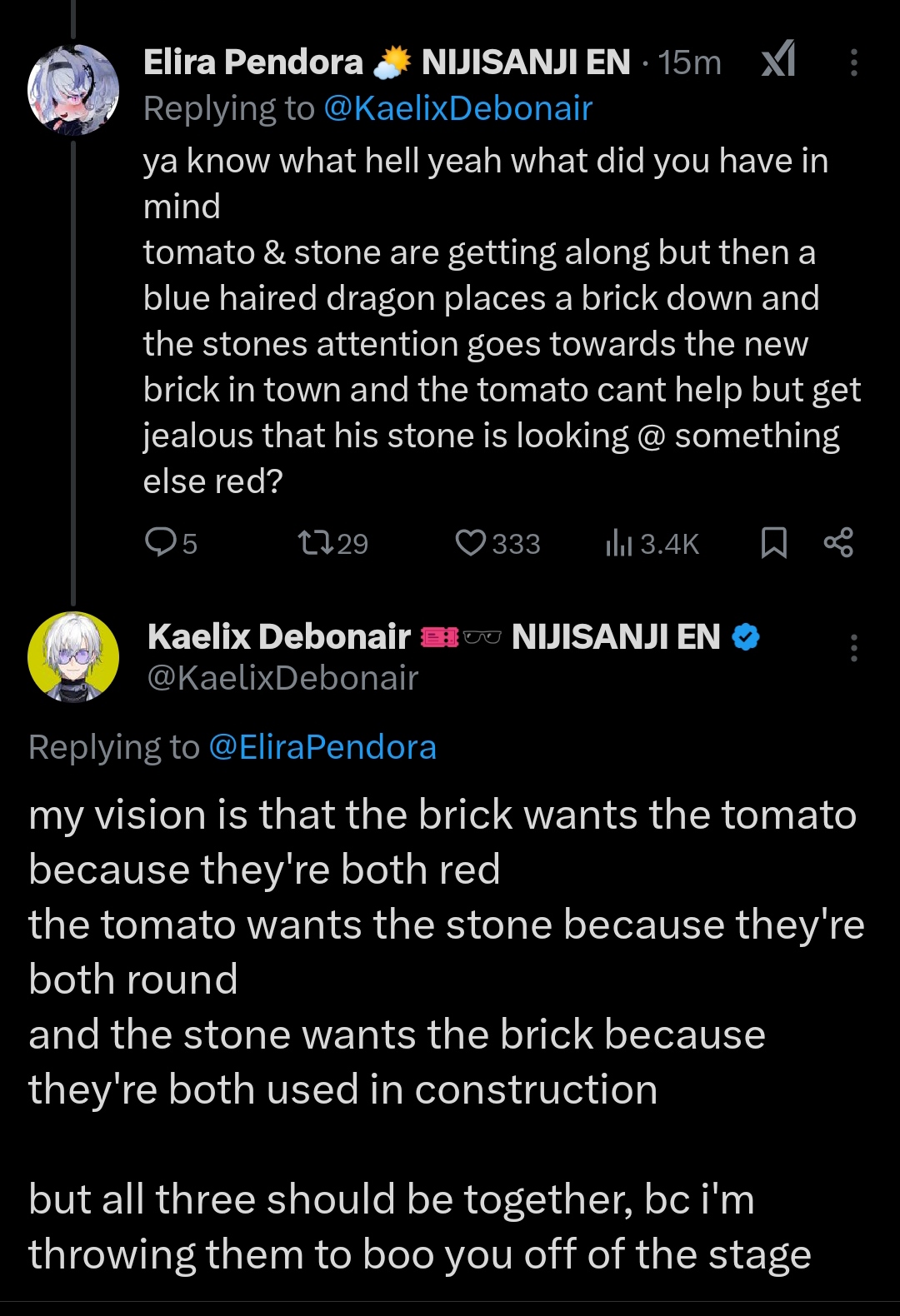Follow the blue @KaelixDebonair mention link
This screenshot has width=900, height=1316.
pyautogui.click(x=457, y=108)
